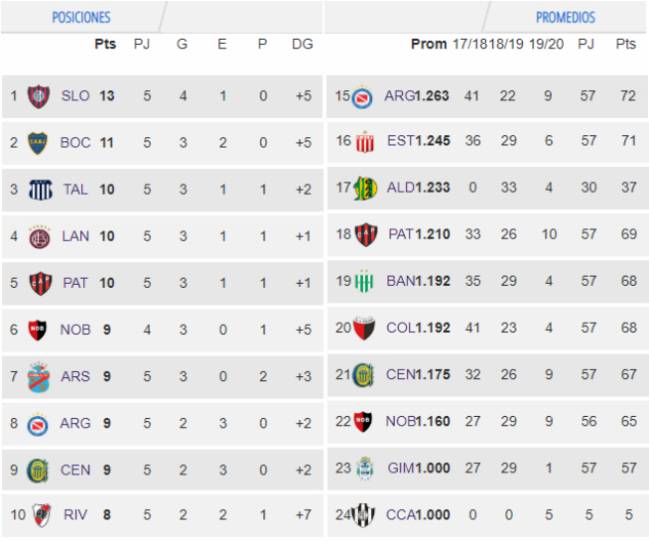Click the Aldosivi crest in promedios row 17
Image resolution: width=649 pixels, height=541 pixels.
[365, 188]
